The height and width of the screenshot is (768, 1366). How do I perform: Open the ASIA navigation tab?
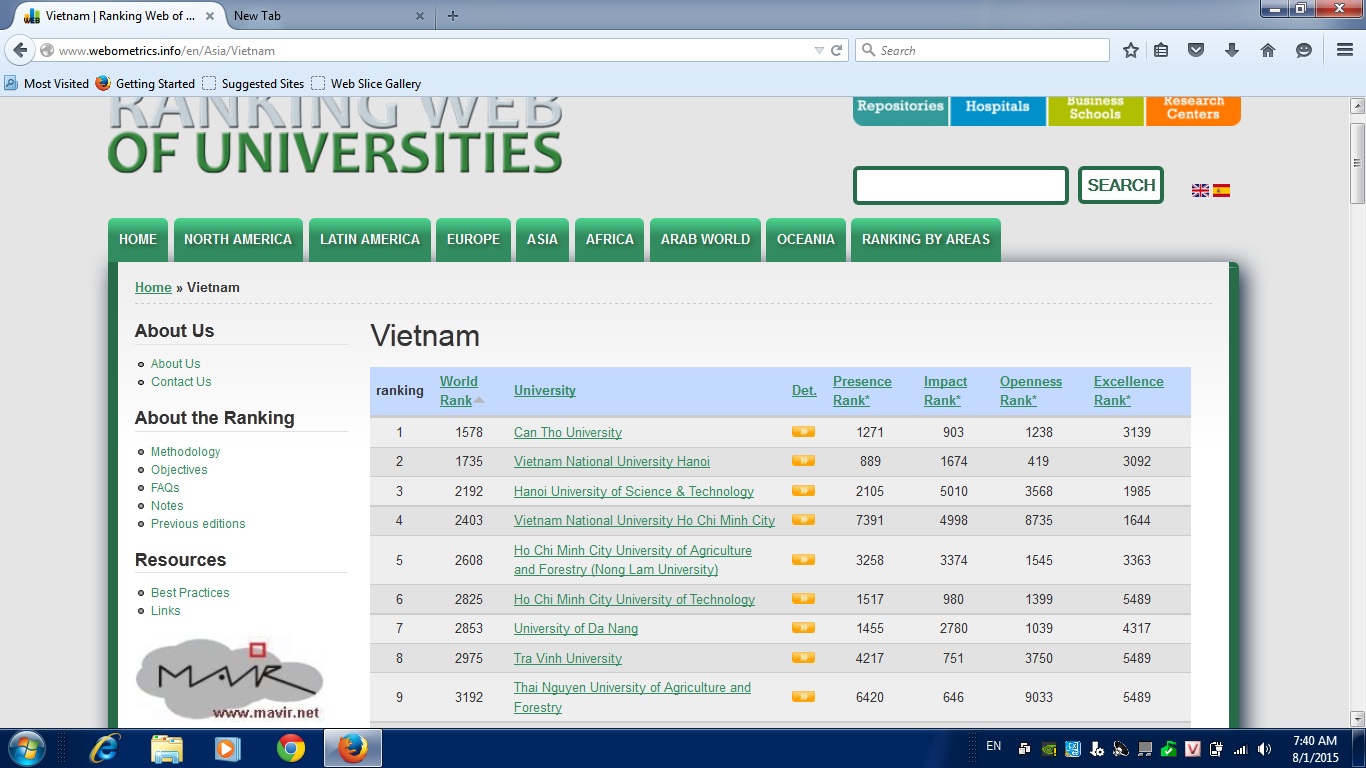[542, 240]
